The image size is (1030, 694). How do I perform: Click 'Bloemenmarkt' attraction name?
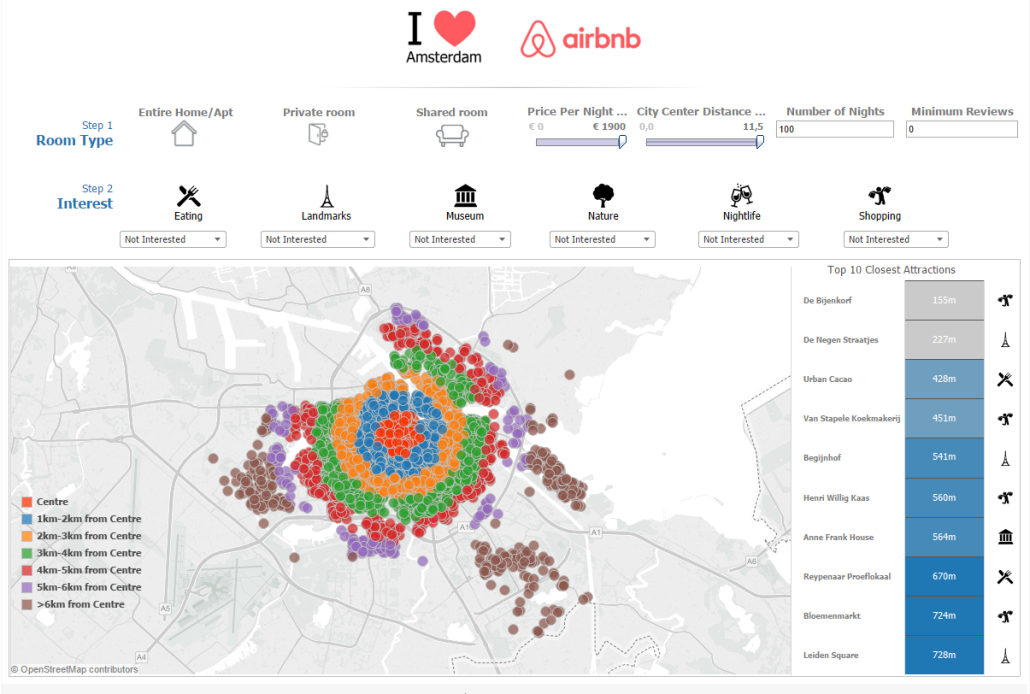[832, 616]
